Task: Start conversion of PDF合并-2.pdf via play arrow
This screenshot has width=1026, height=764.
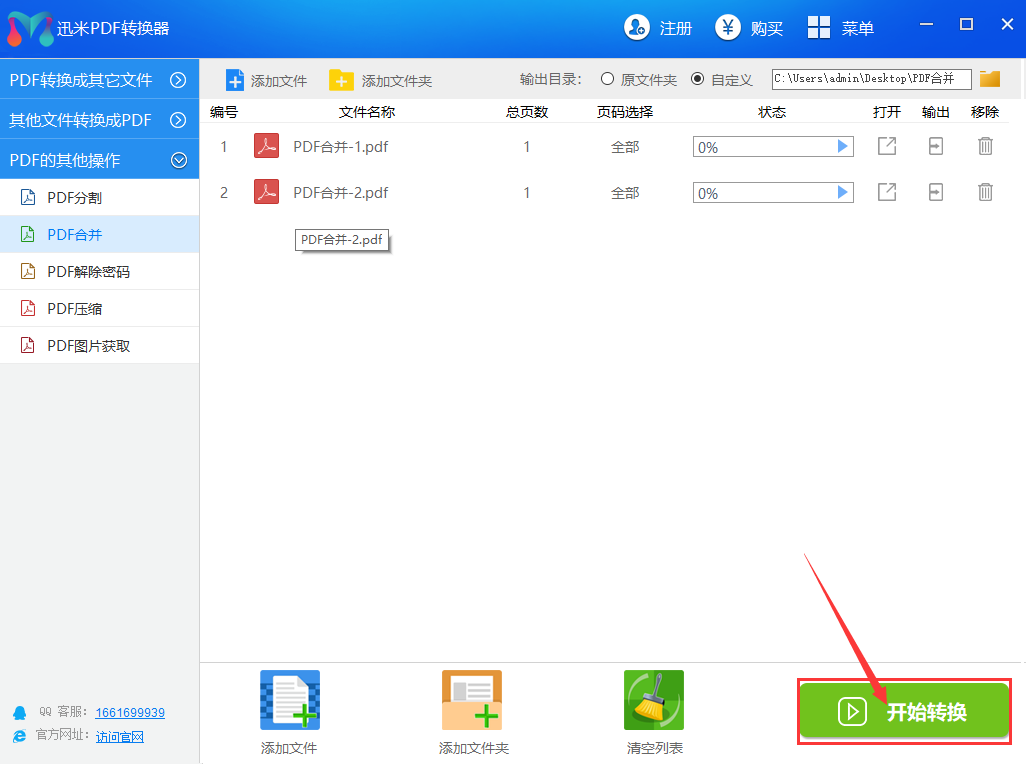Action: [x=843, y=192]
